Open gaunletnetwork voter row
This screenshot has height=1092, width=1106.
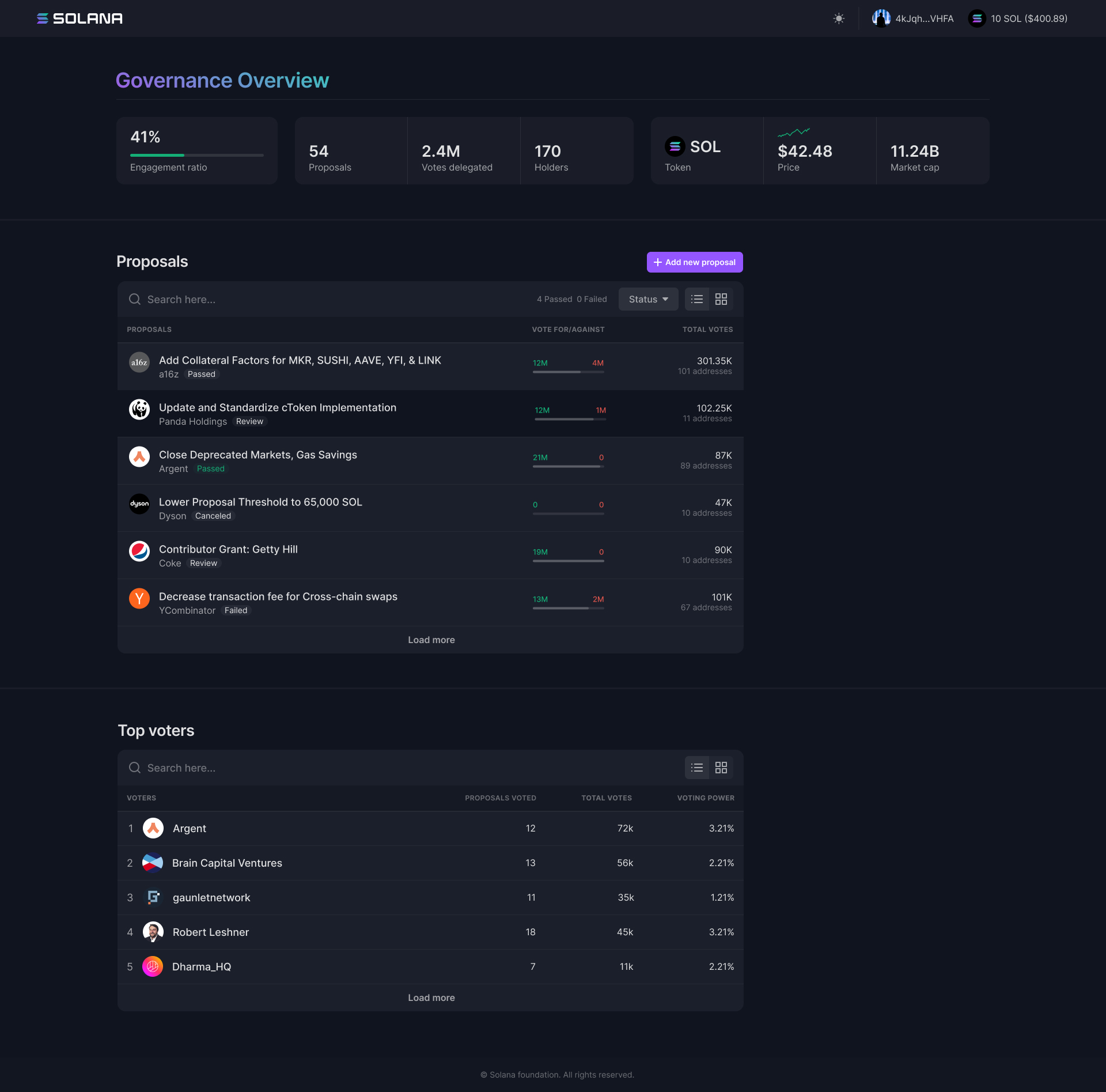point(430,898)
